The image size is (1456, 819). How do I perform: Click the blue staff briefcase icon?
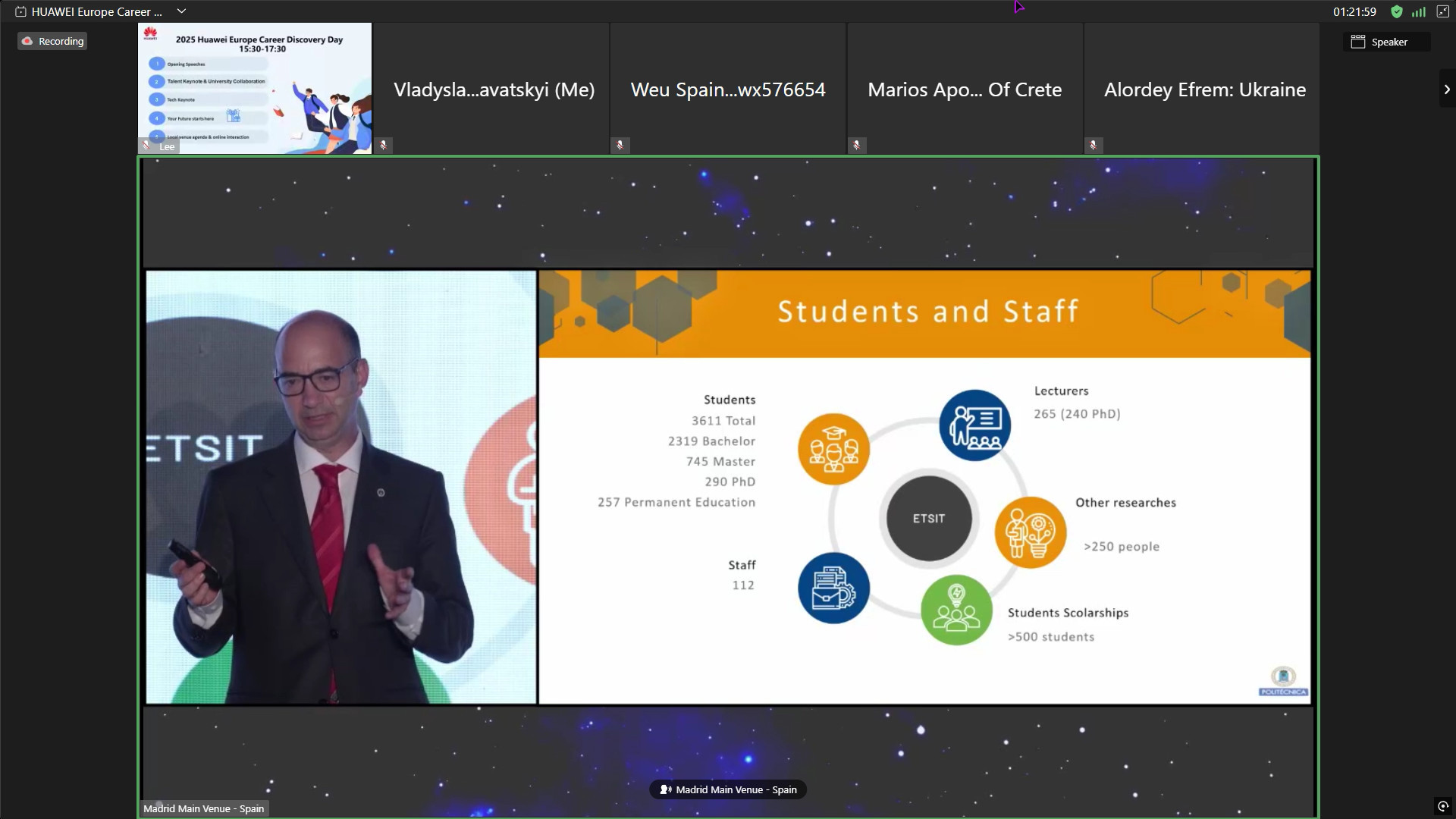[833, 588]
